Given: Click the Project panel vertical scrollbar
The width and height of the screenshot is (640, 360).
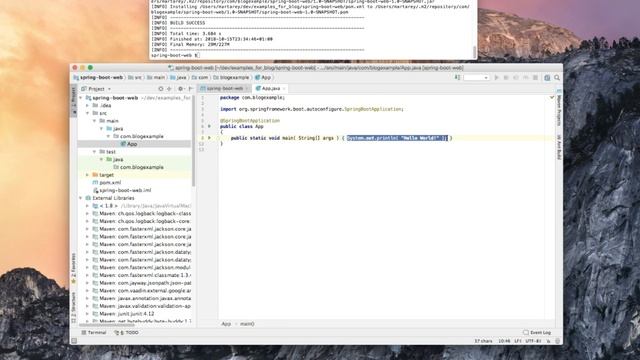Looking at the screenshot, I should (193, 141).
